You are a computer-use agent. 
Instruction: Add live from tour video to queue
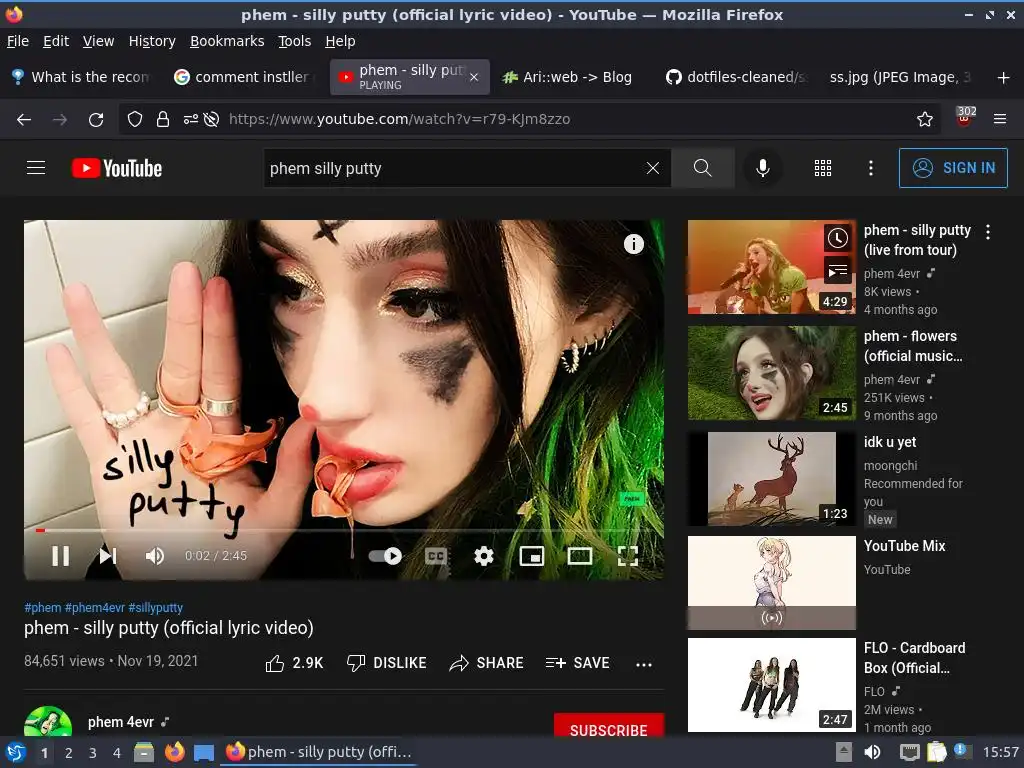click(x=838, y=270)
